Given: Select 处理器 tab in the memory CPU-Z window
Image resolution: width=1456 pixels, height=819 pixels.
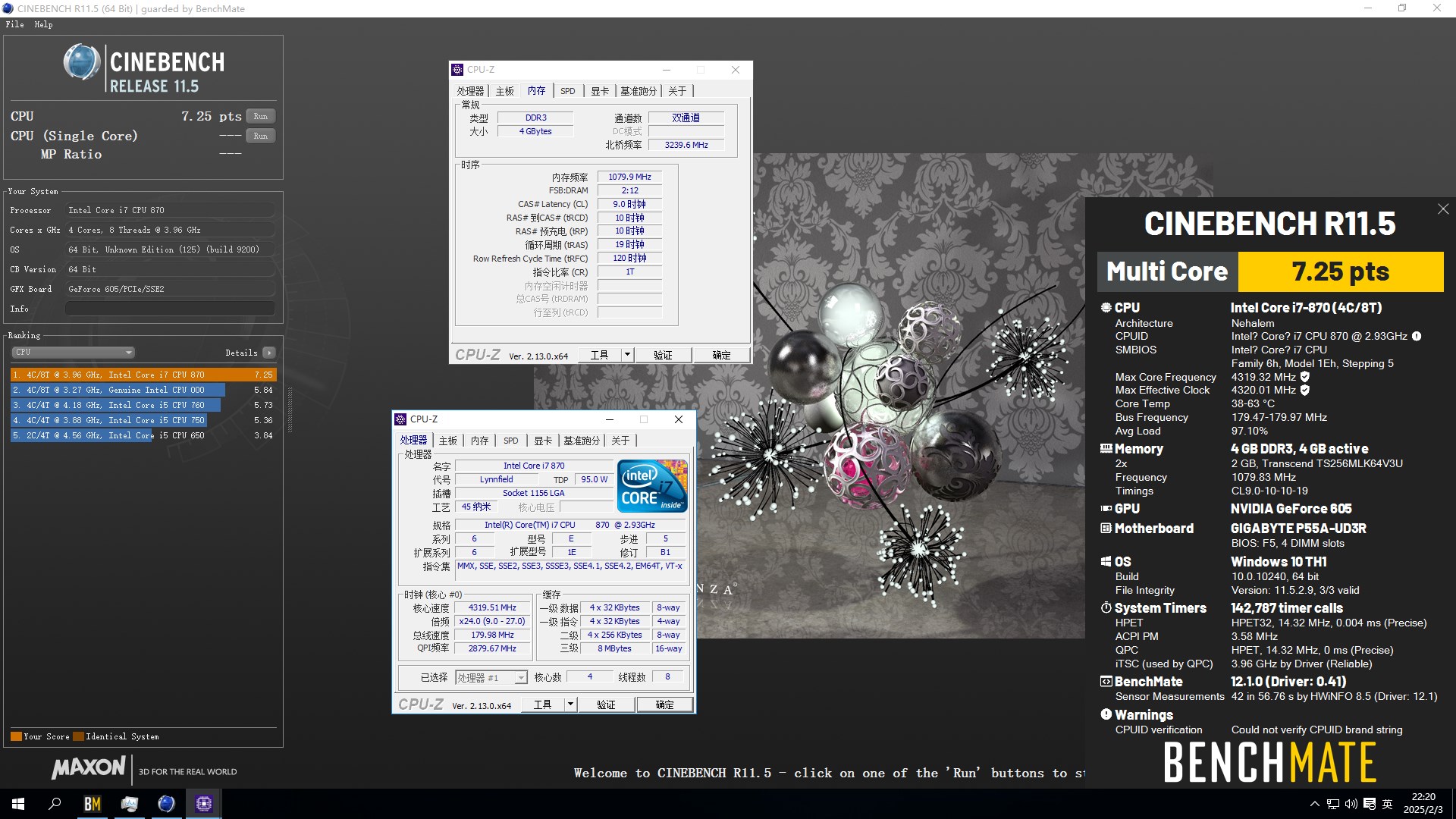Looking at the screenshot, I should click(x=470, y=91).
